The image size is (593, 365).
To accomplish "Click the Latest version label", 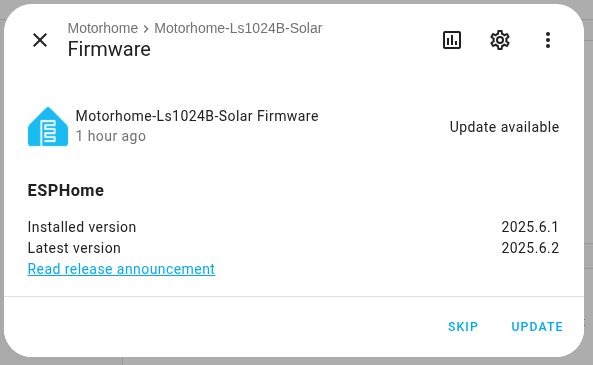I will [74, 248].
